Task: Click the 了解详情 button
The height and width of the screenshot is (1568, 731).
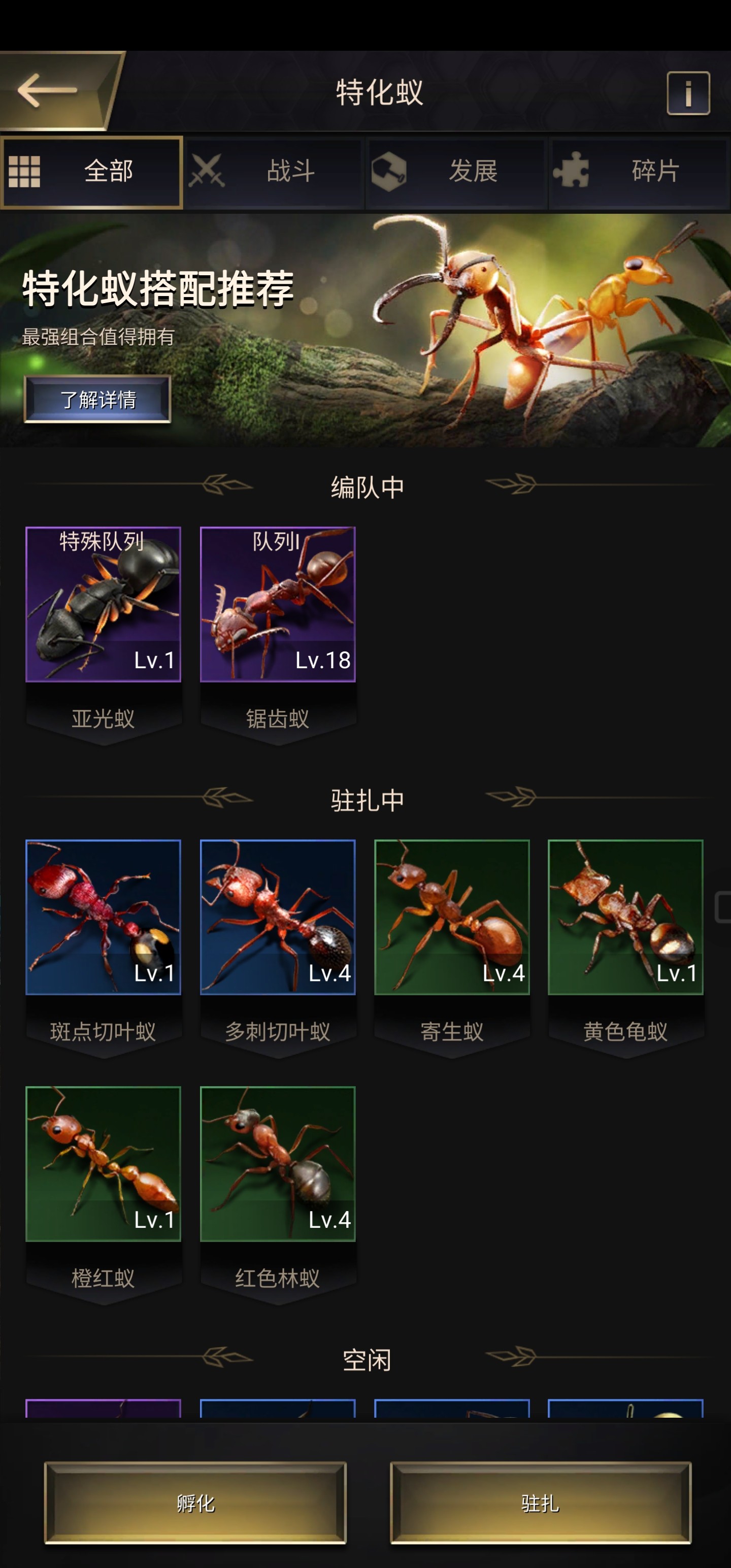Action: click(97, 399)
